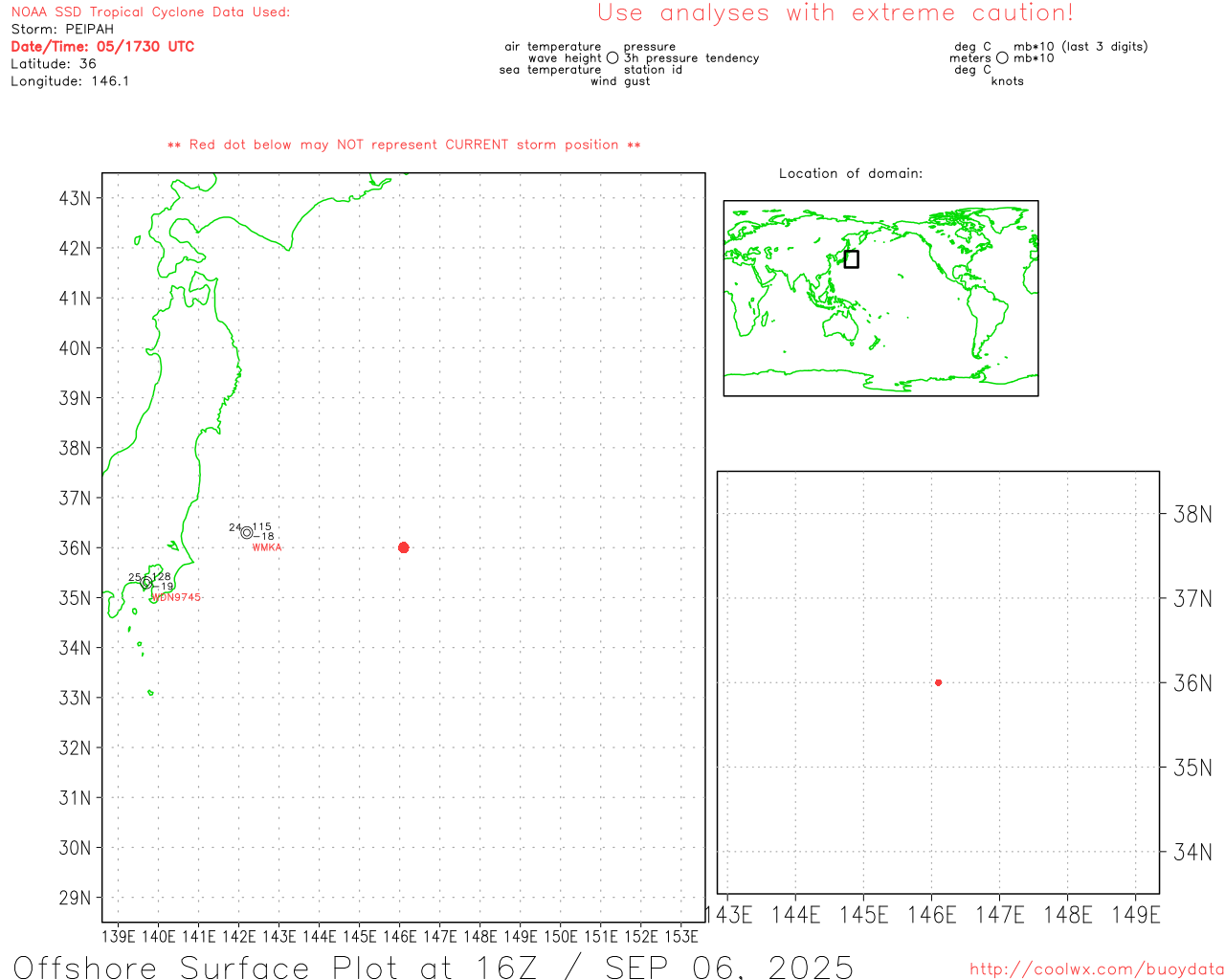Click the 'station id' legend label

pyautogui.click(x=654, y=70)
